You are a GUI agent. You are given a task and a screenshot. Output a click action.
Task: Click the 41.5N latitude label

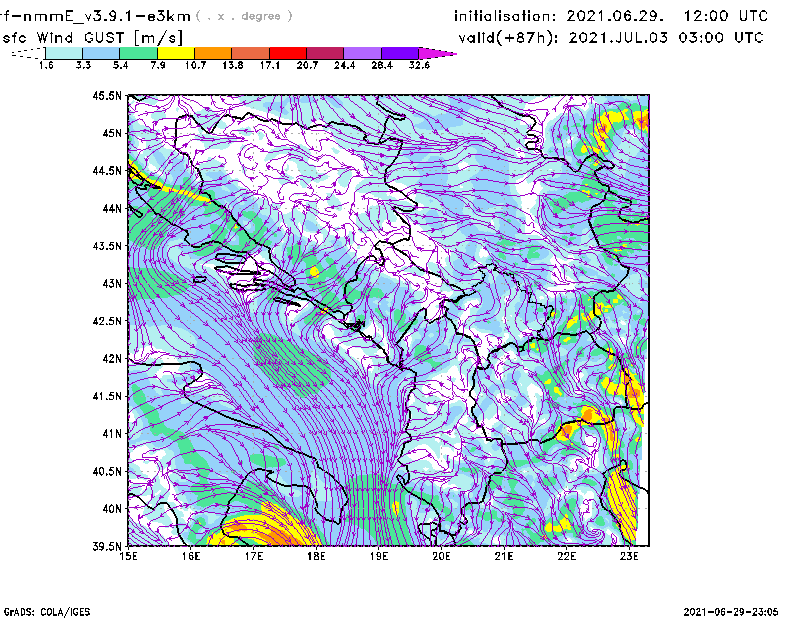pyautogui.click(x=107, y=396)
